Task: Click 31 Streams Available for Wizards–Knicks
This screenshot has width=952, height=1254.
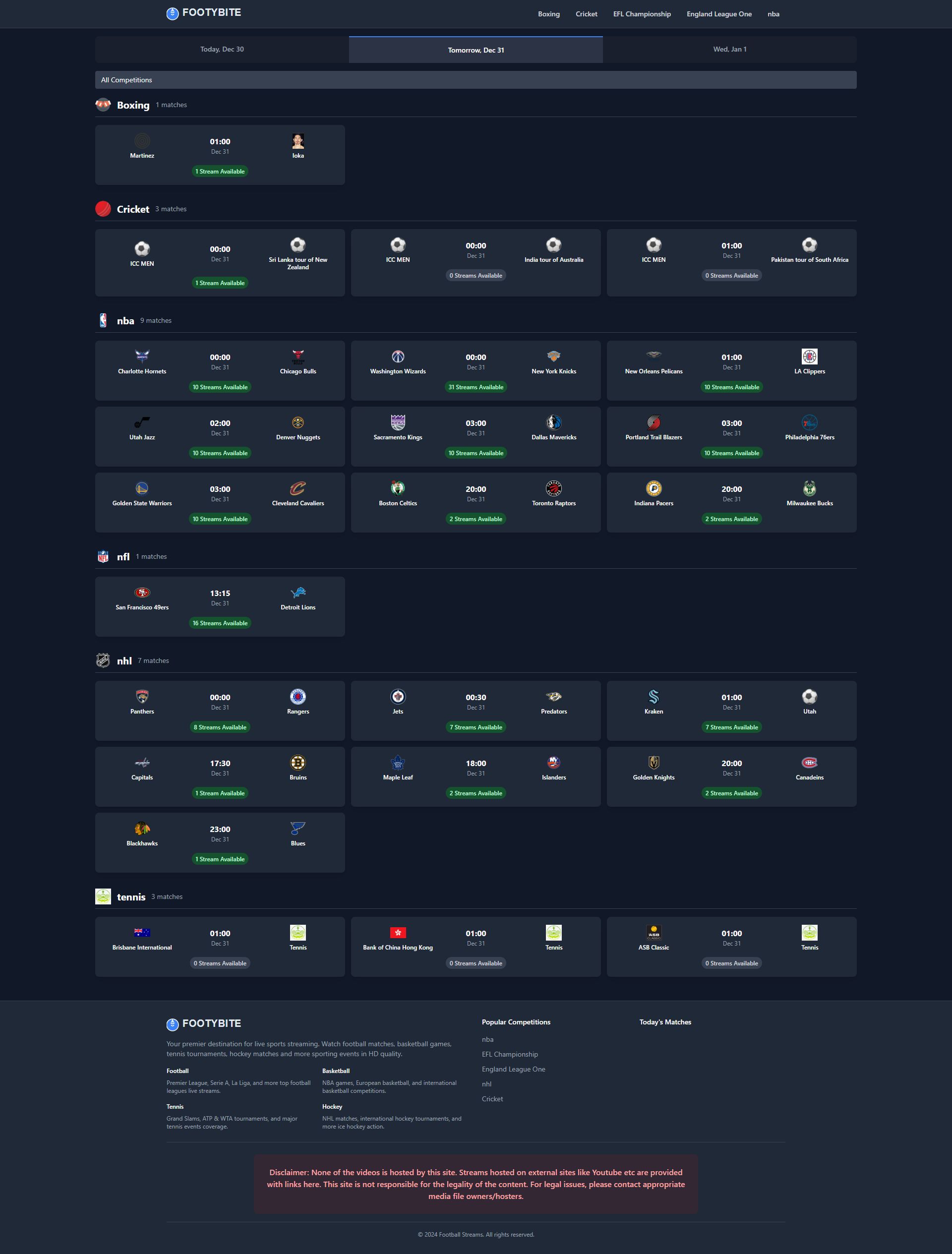Action: pyautogui.click(x=475, y=387)
